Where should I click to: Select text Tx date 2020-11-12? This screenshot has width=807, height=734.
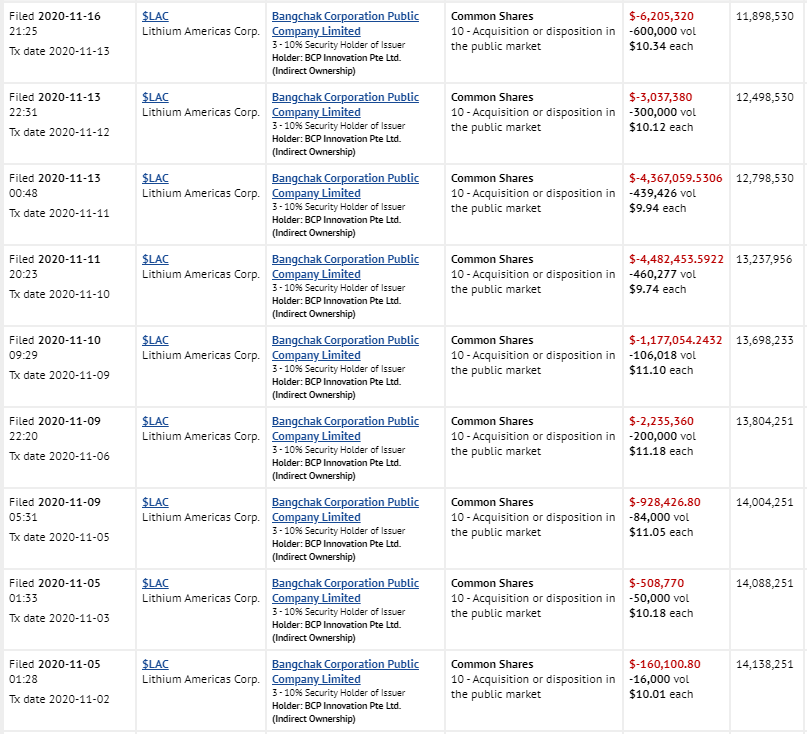(59, 132)
